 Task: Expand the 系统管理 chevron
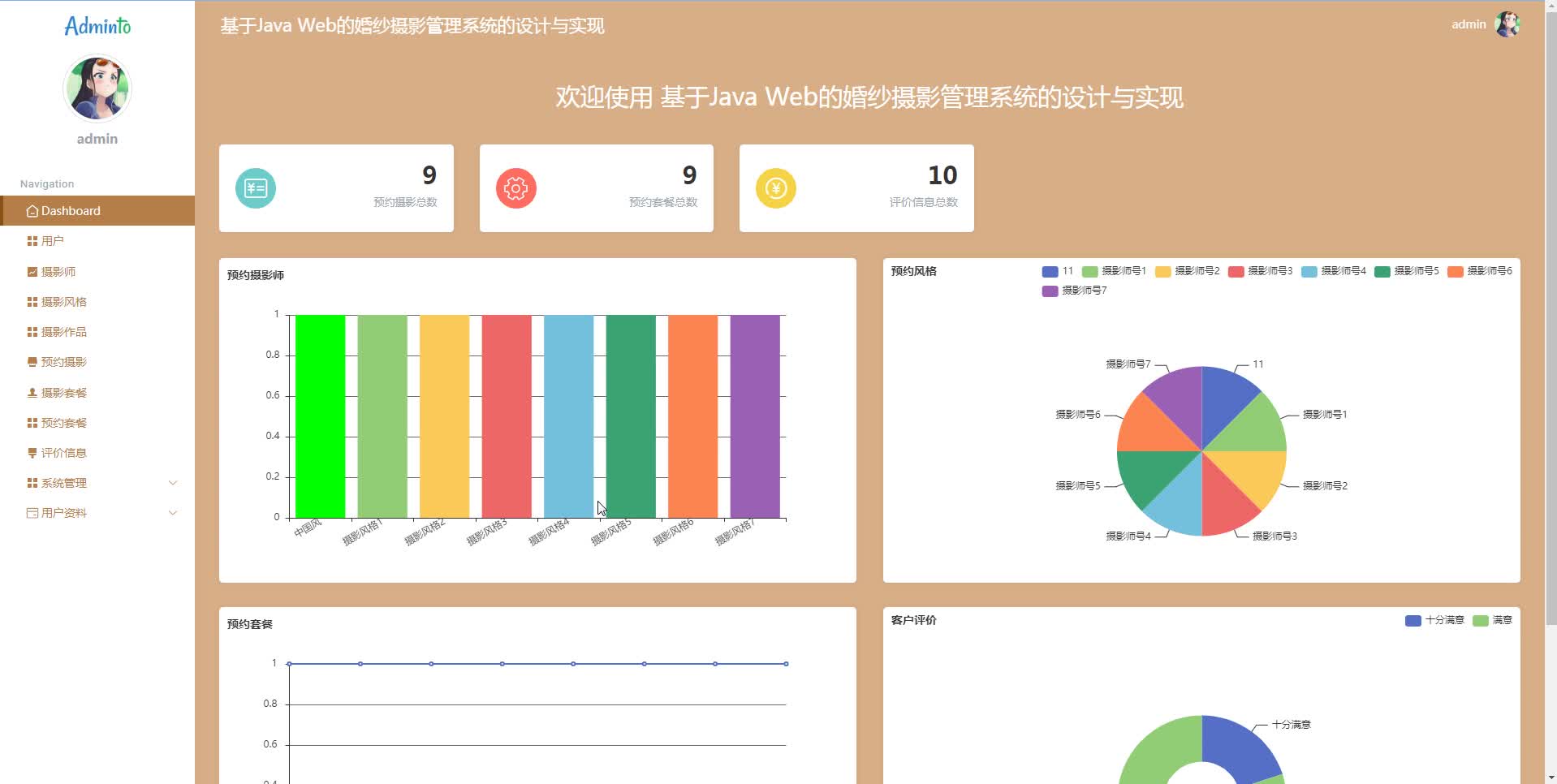click(x=173, y=483)
